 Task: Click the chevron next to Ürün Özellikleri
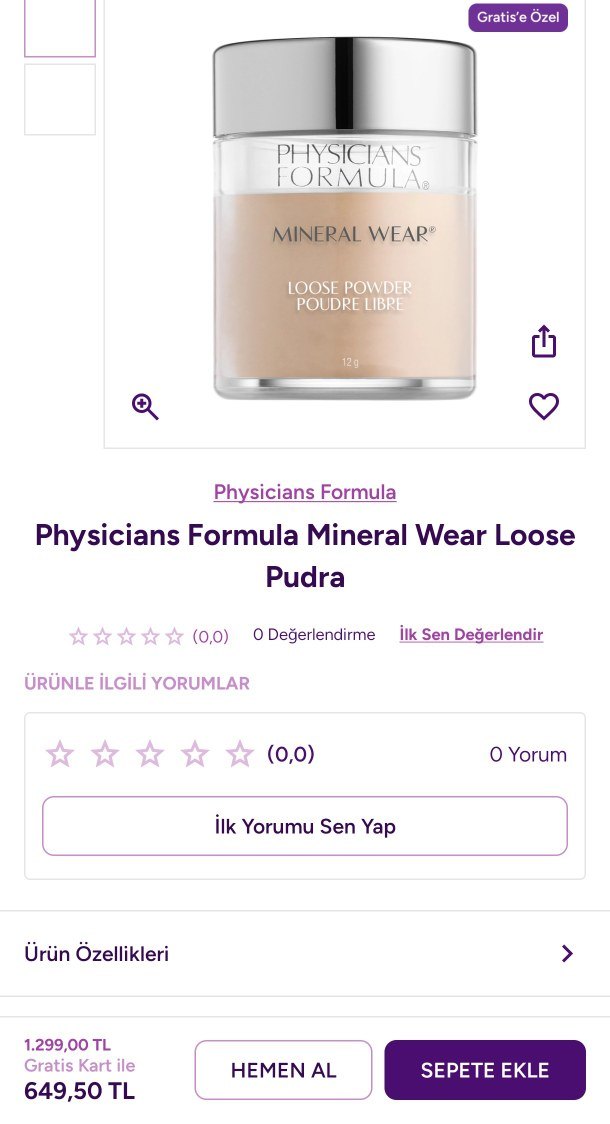click(567, 953)
